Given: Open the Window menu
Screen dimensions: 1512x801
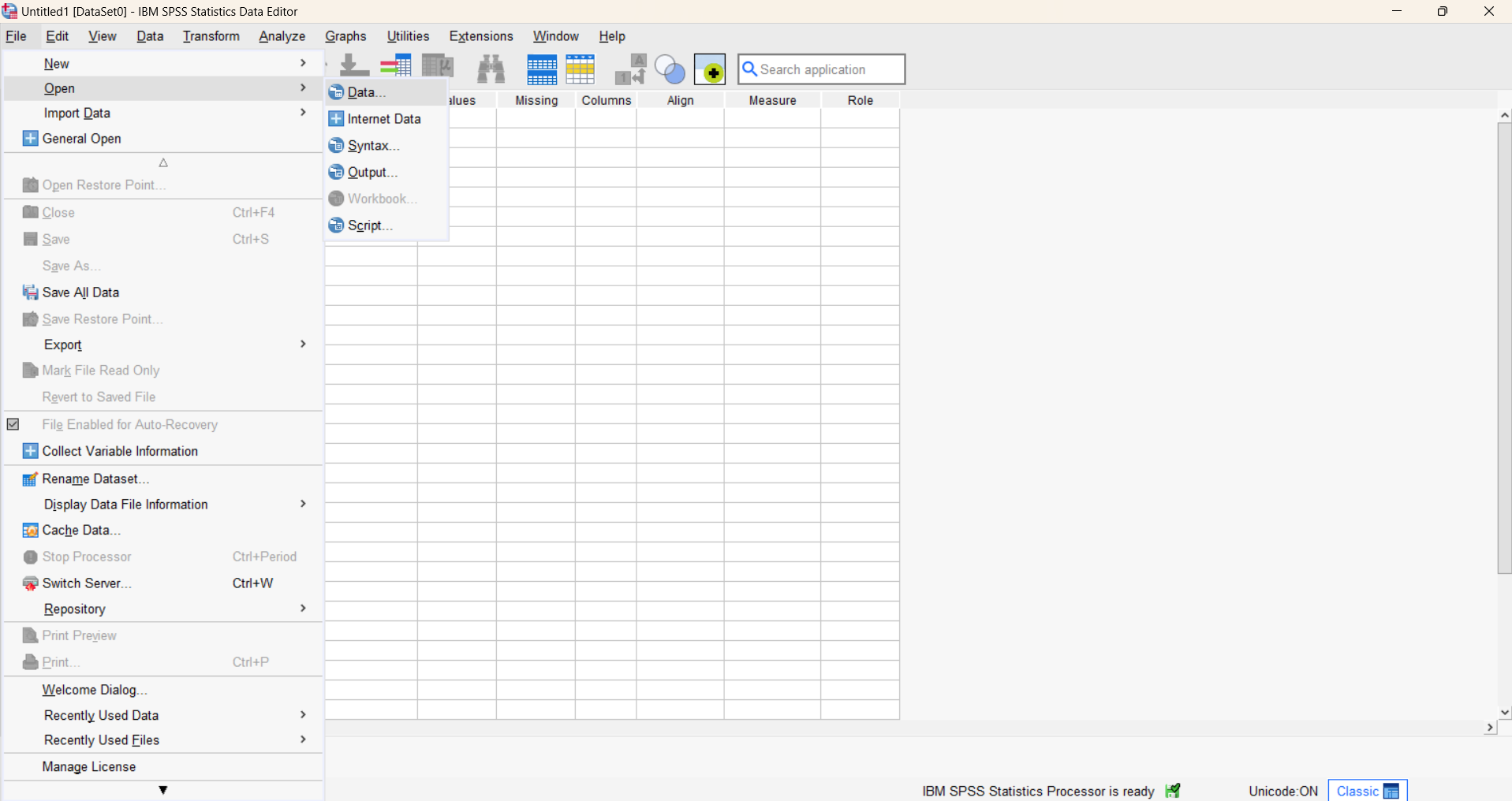Looking at the screenshot, I should click(556, 36).
